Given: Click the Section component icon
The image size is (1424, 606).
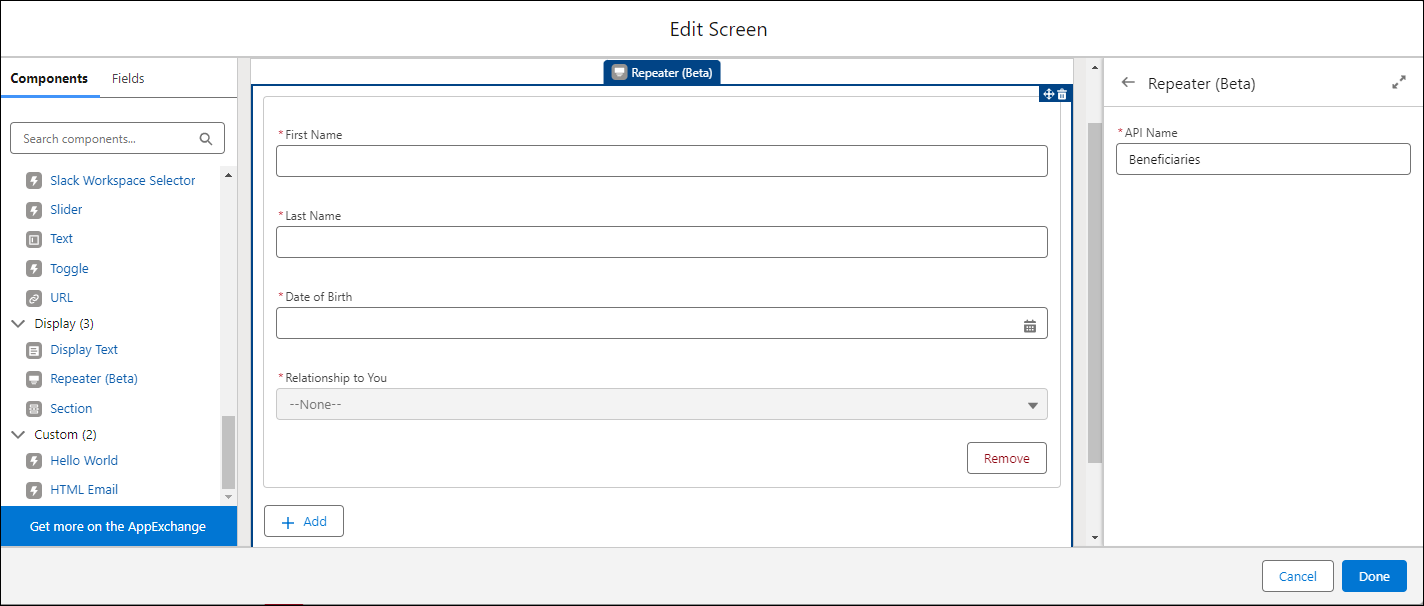Looking at the screenshot, I should (36, 408).
